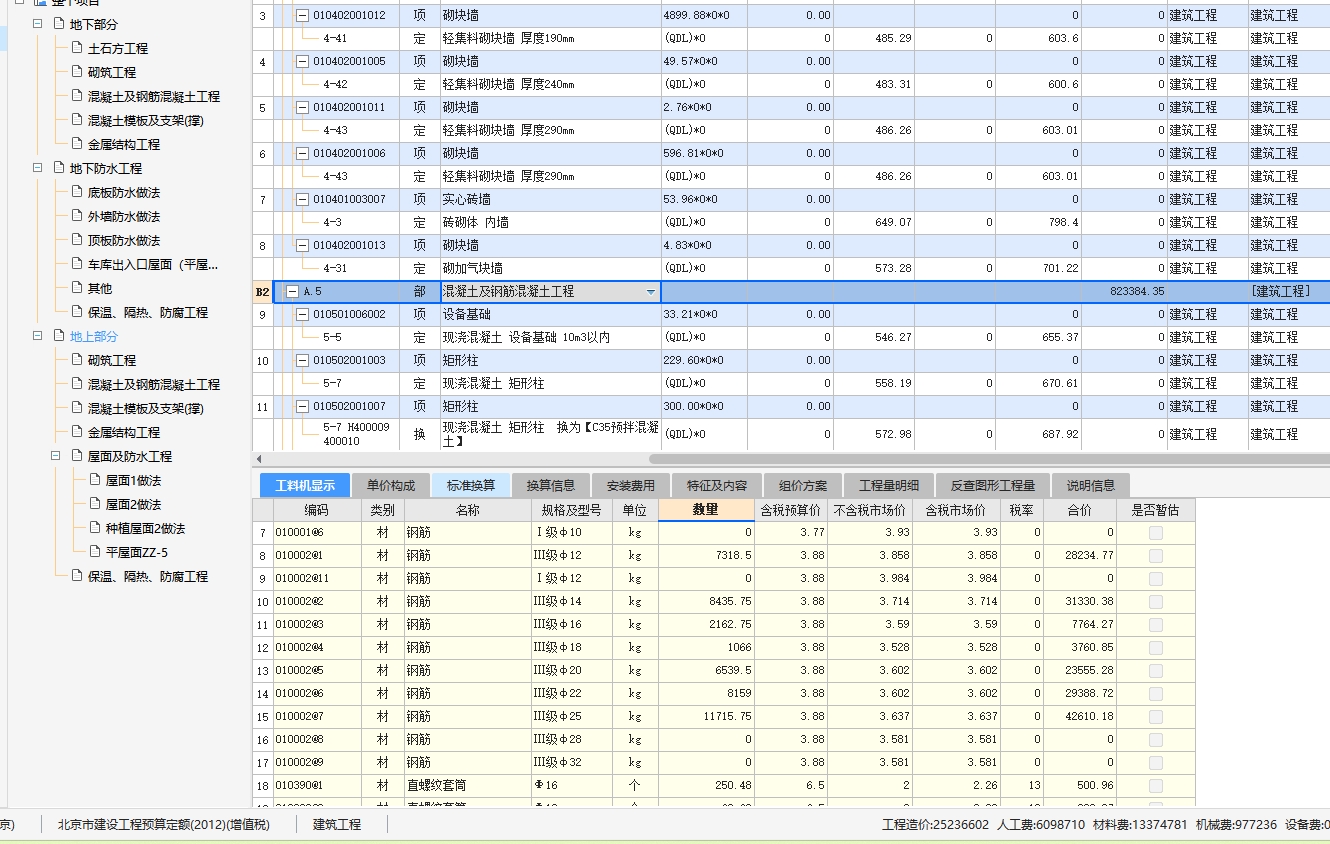Open the 反查图形工程量 tab
Screen dimensions: 1330x844
click(993, 486)
